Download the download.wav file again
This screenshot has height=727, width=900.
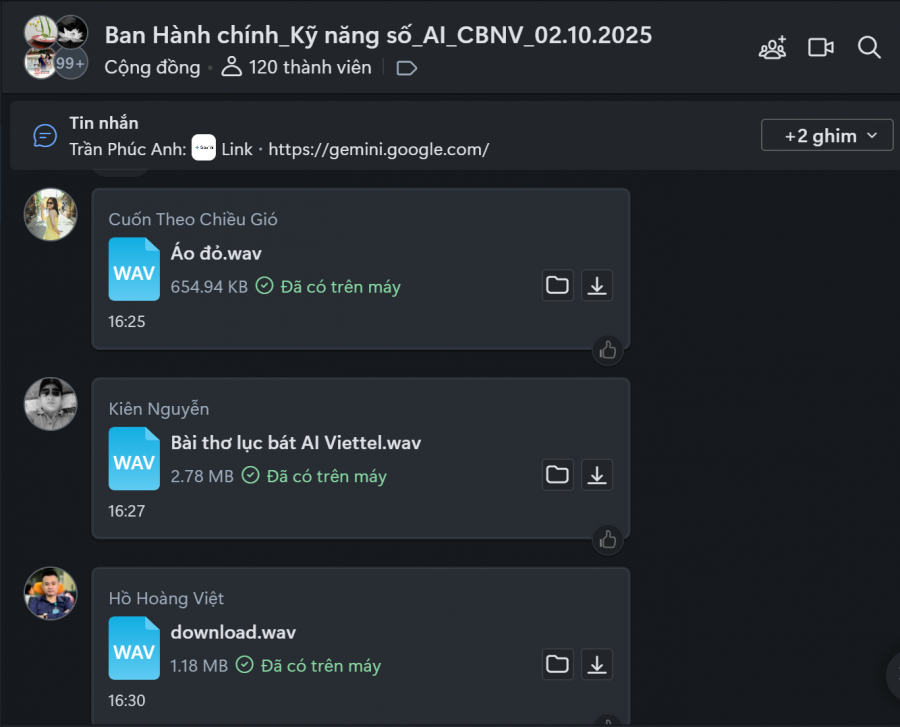click(x=597, y=664)
